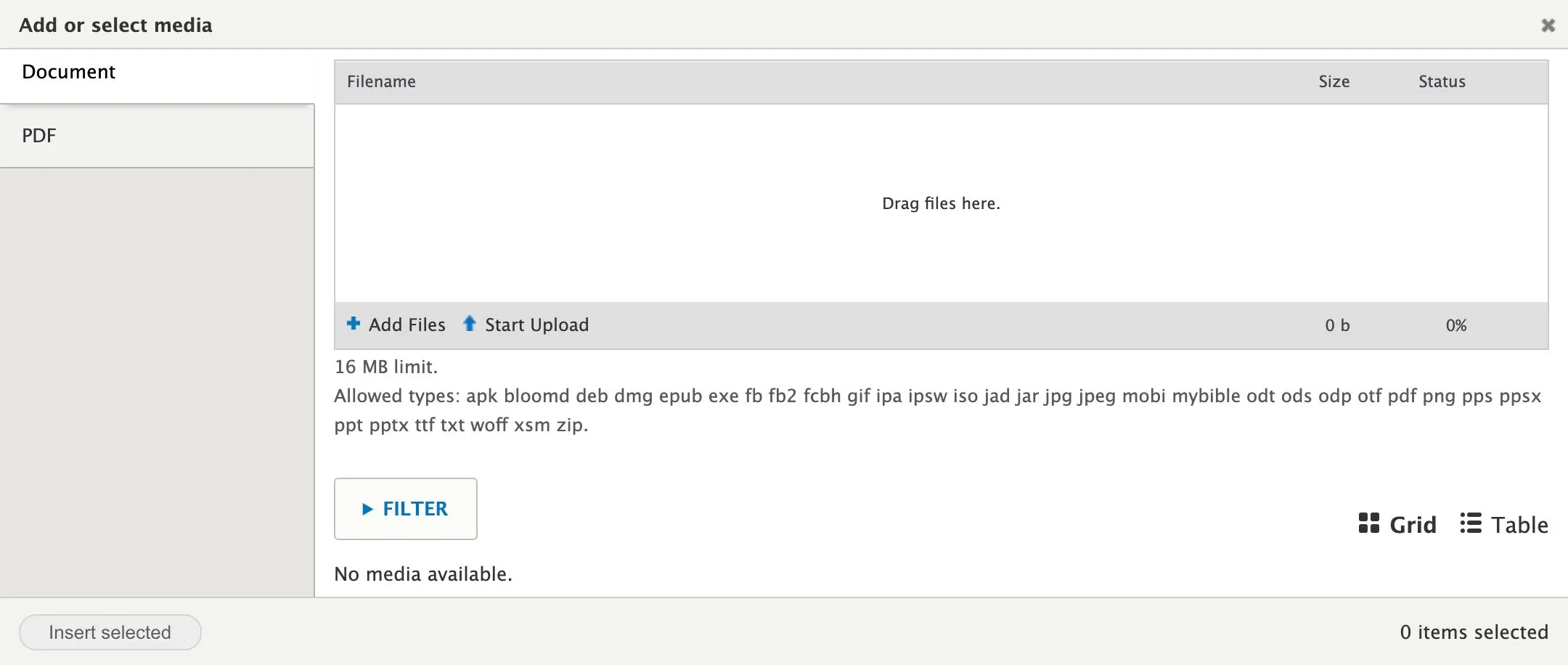Click the Size column header
1568x665 pixels.
(x=1334, y=82)
